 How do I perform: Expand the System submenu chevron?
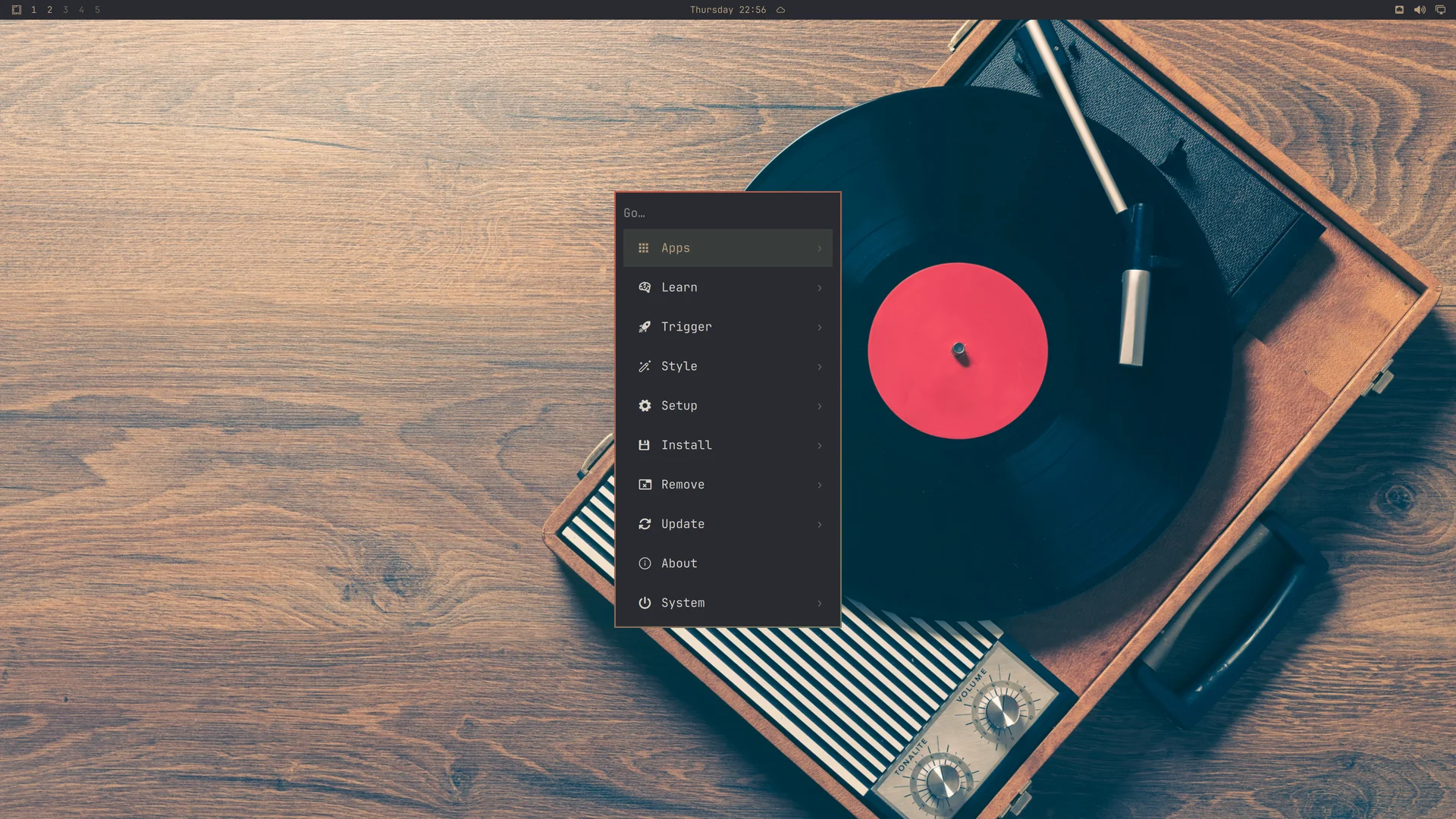tap(820, 603)
